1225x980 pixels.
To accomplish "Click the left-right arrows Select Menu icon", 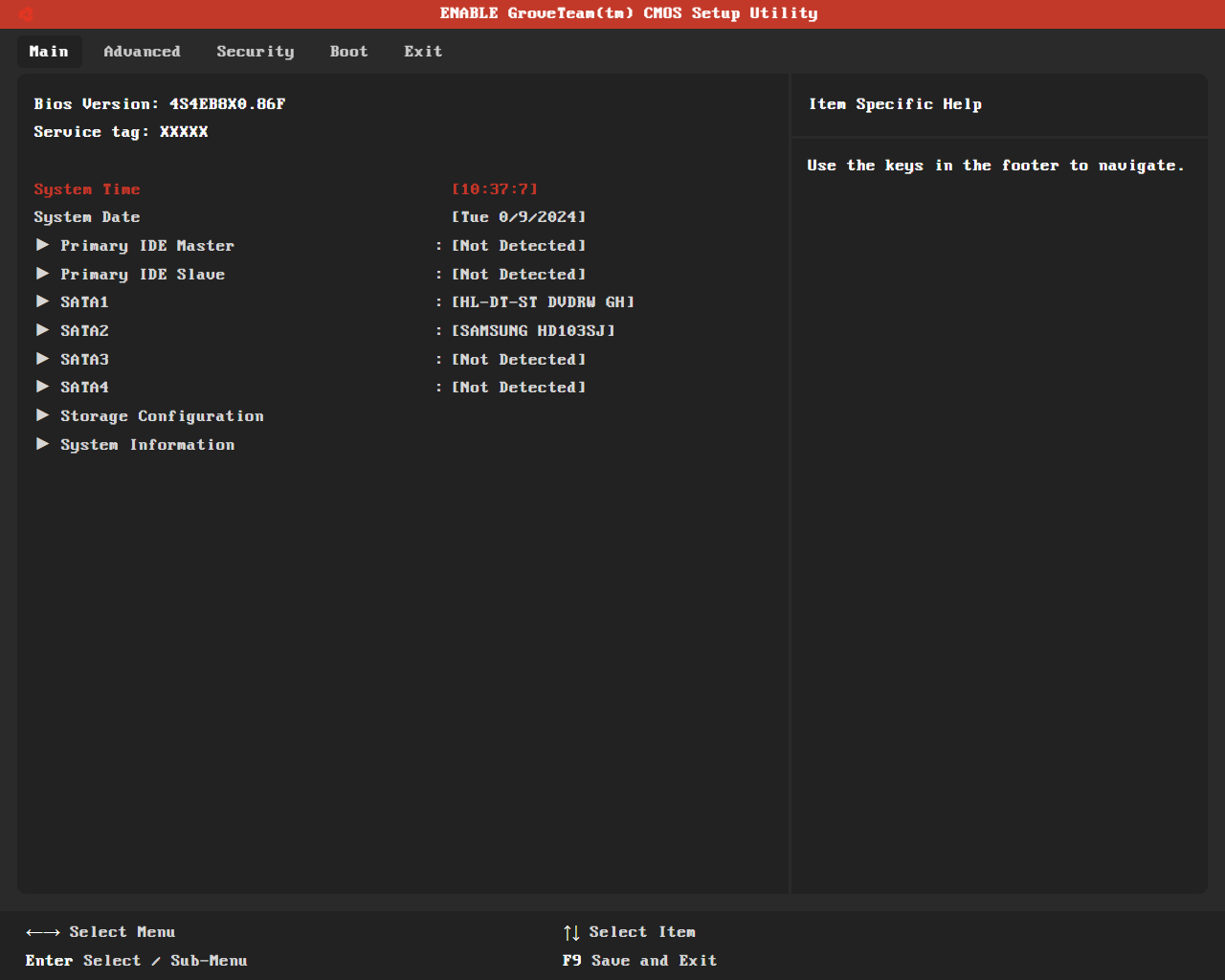I will [43, 932].
